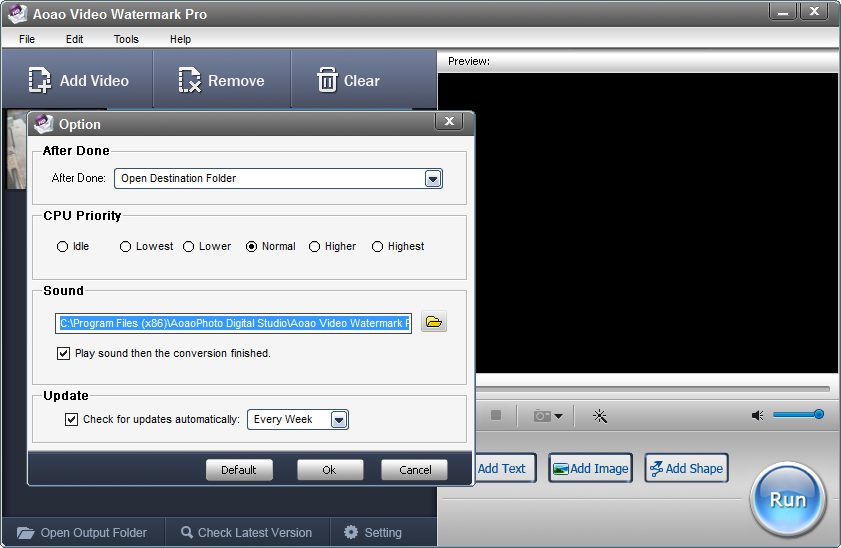Click the preview seek progress bar
Viewport: 841px width, 548px height.
[653, 388]
